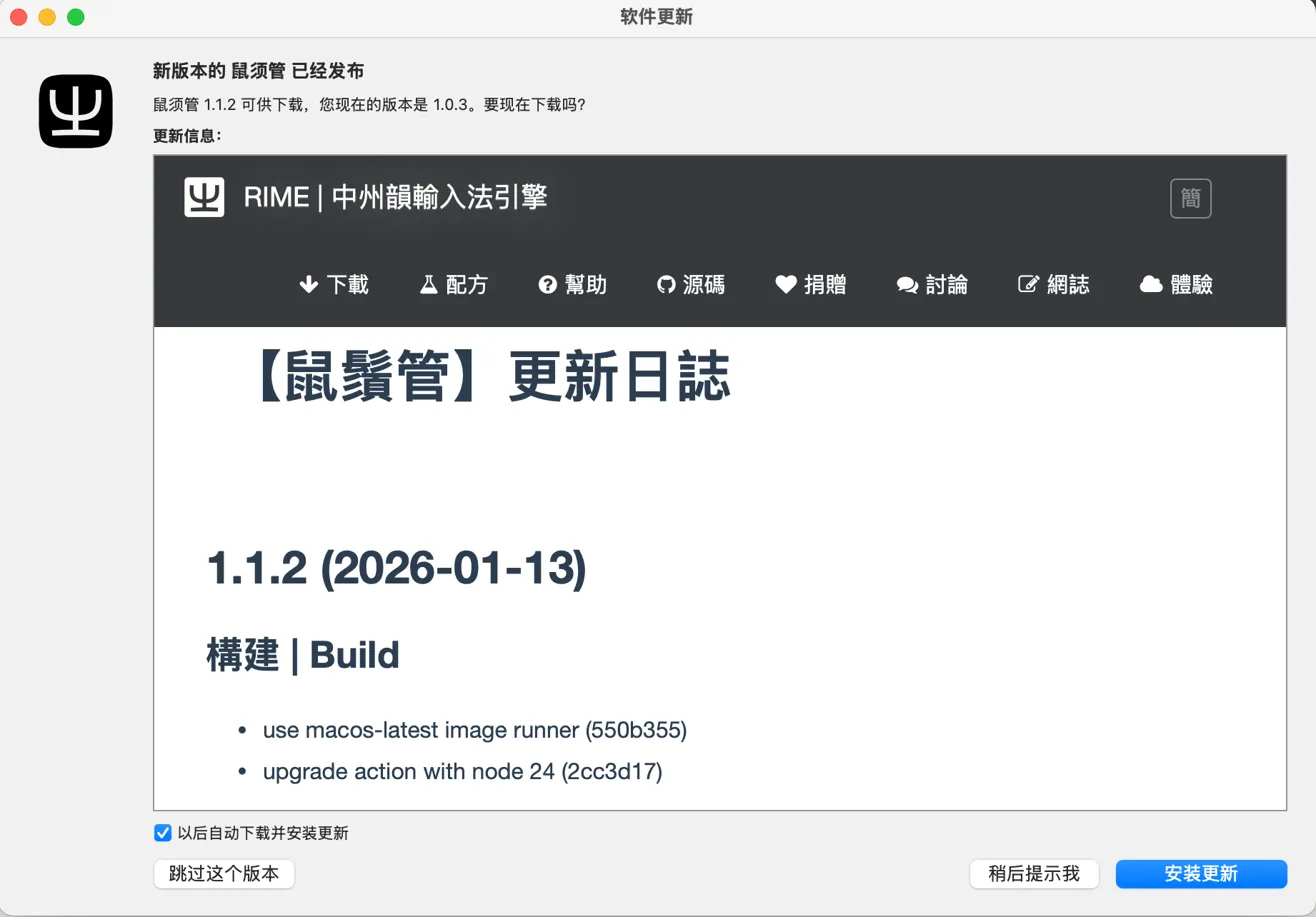Close the 软件更新 window with red button
1316x917 pixels.
(x=18, y=17)
